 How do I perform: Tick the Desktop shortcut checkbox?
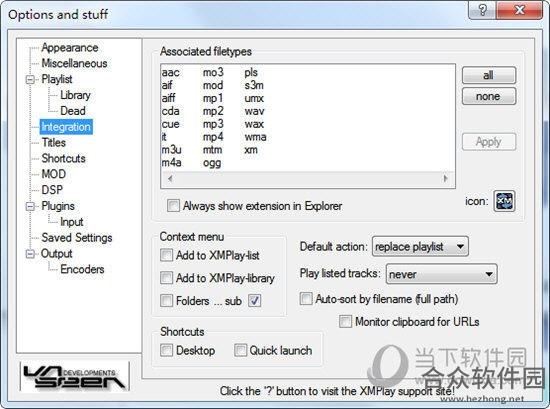pyautogui.click(x=166, y=350)
